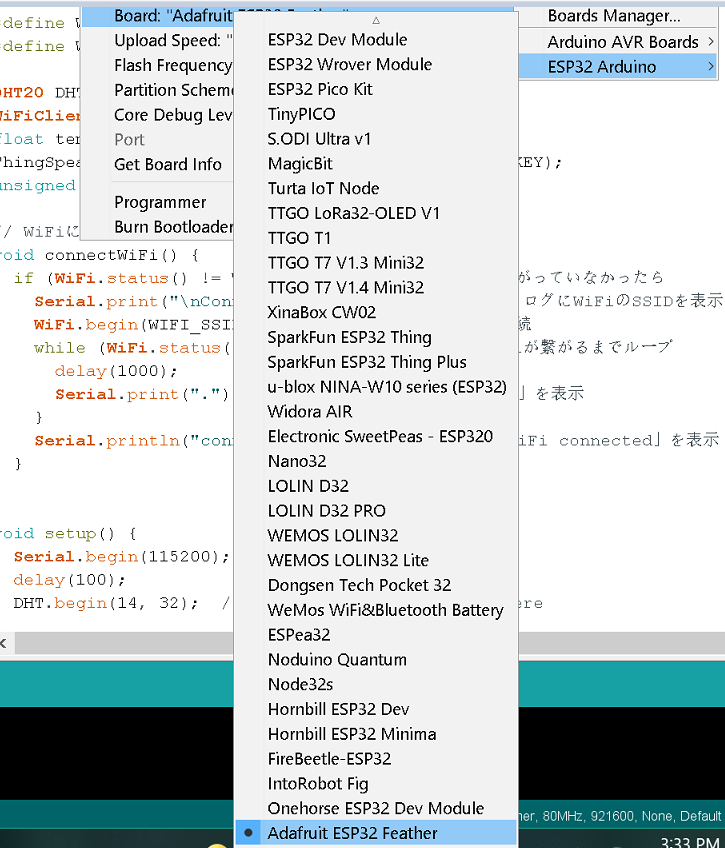This screenshot has height=848, width=725.
Task: Open the Board: Adafruit submenu entry
Action: (158, 16)
